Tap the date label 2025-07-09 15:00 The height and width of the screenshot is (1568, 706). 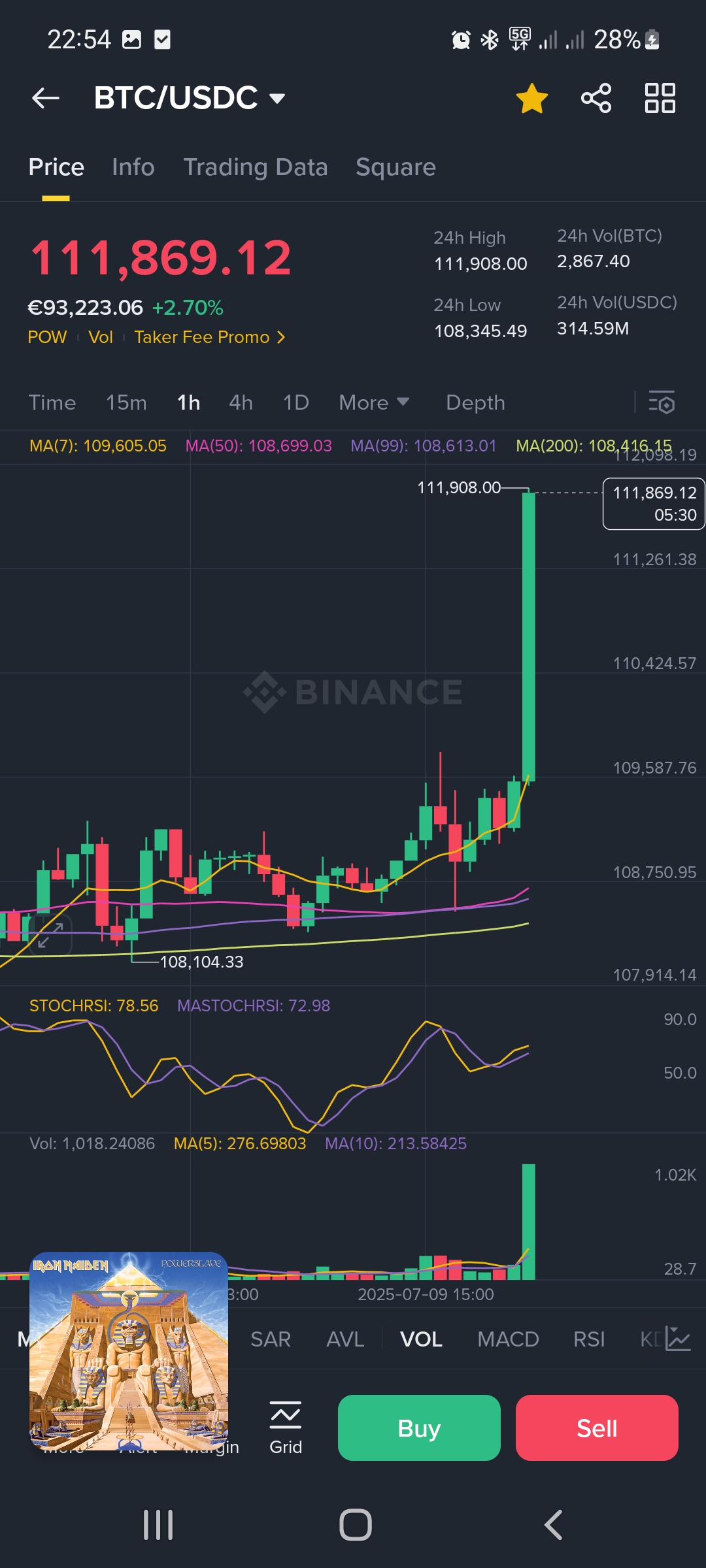[426, 1294]
